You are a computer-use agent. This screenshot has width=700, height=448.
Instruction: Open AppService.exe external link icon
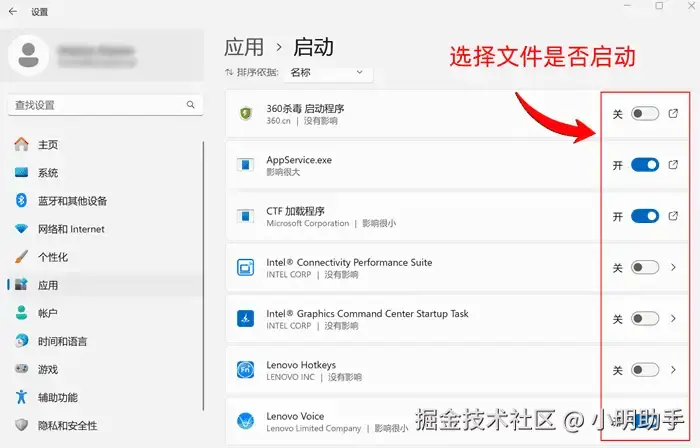point(673,165)
